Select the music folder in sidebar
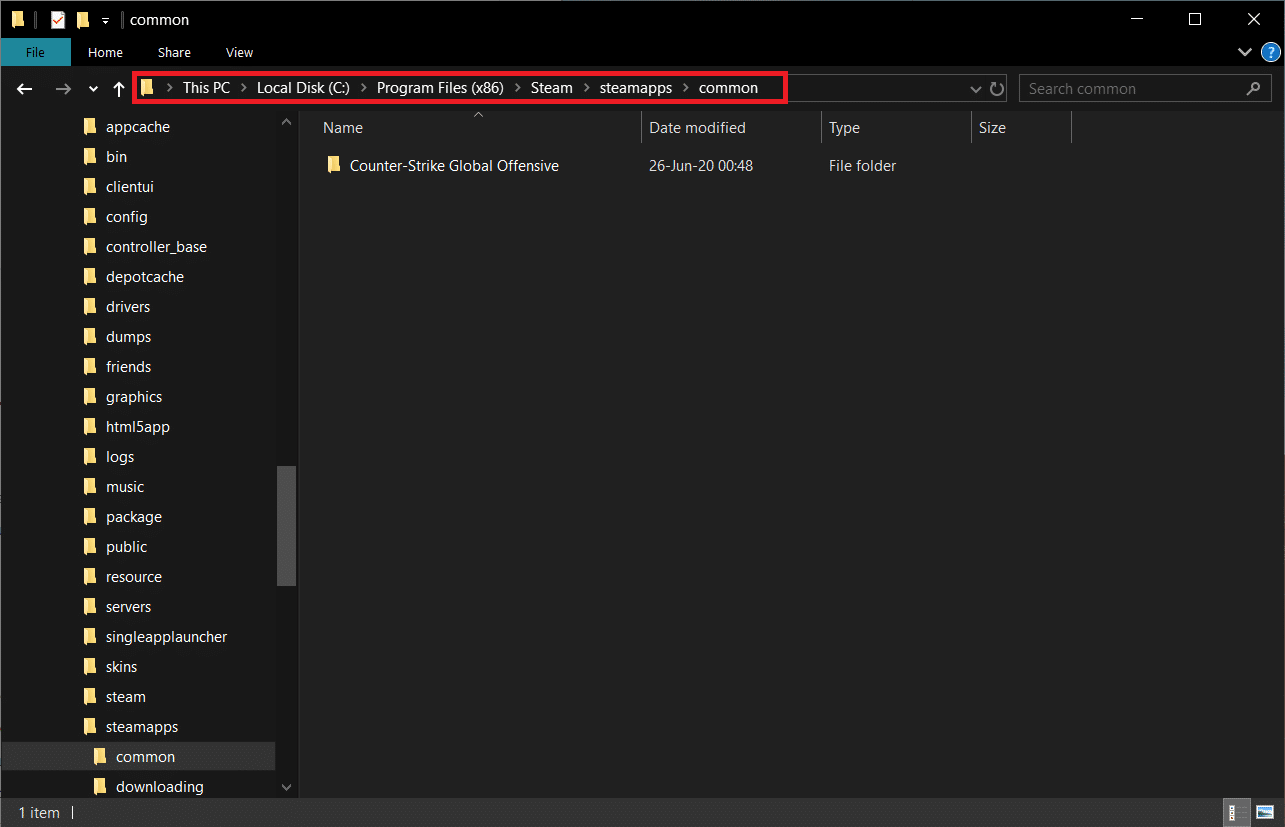This screenshot has height=827, width=1285. click(125, 487)
